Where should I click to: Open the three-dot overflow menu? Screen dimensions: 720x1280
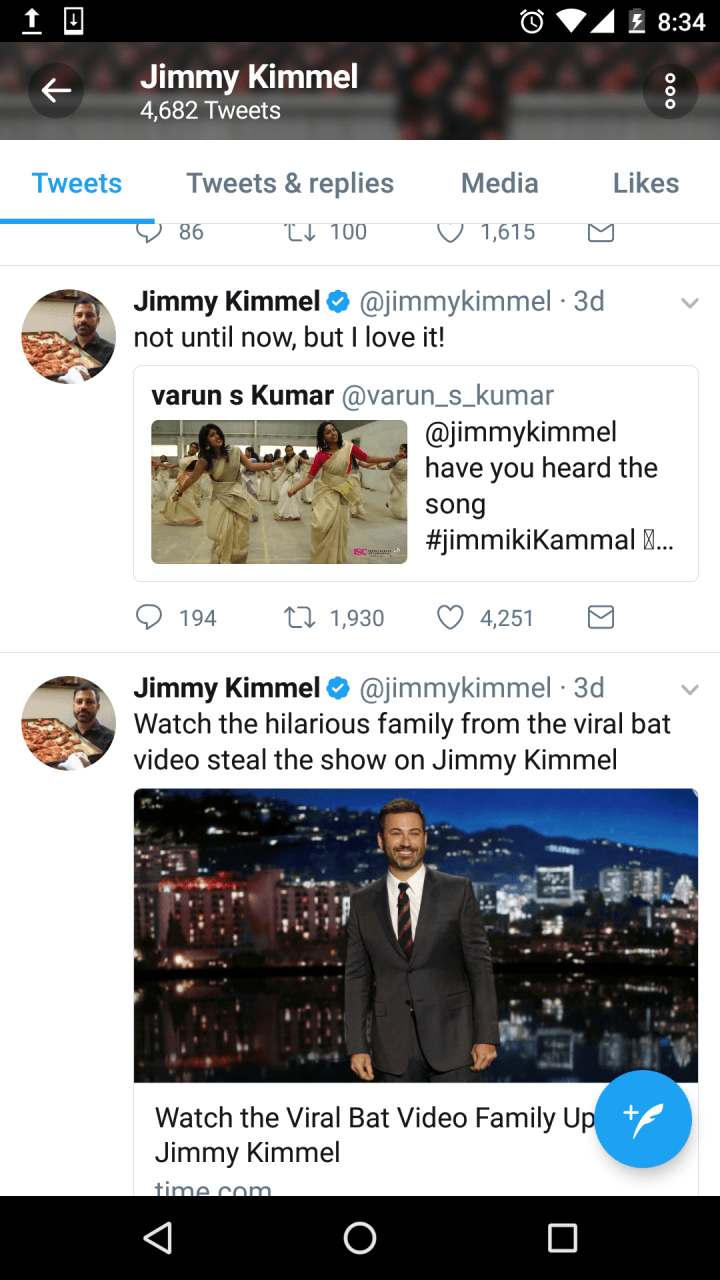[x=670, y=91]
